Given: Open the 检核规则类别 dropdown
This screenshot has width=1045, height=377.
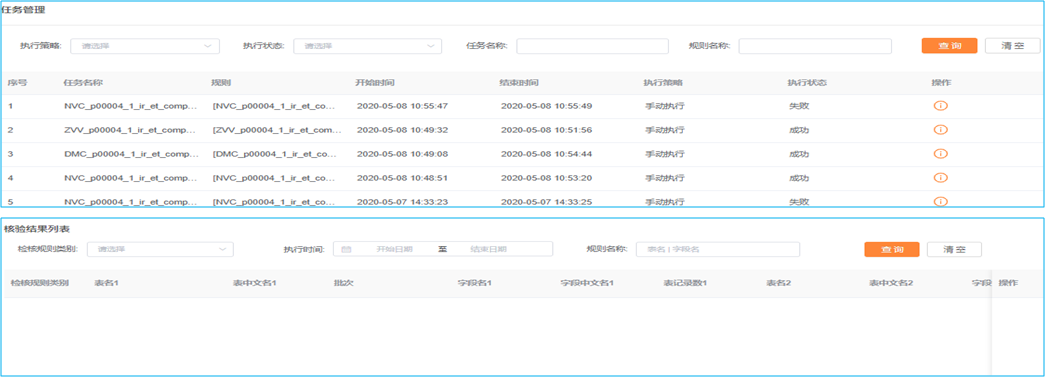Looking at the screenshot, I should 160,249.
